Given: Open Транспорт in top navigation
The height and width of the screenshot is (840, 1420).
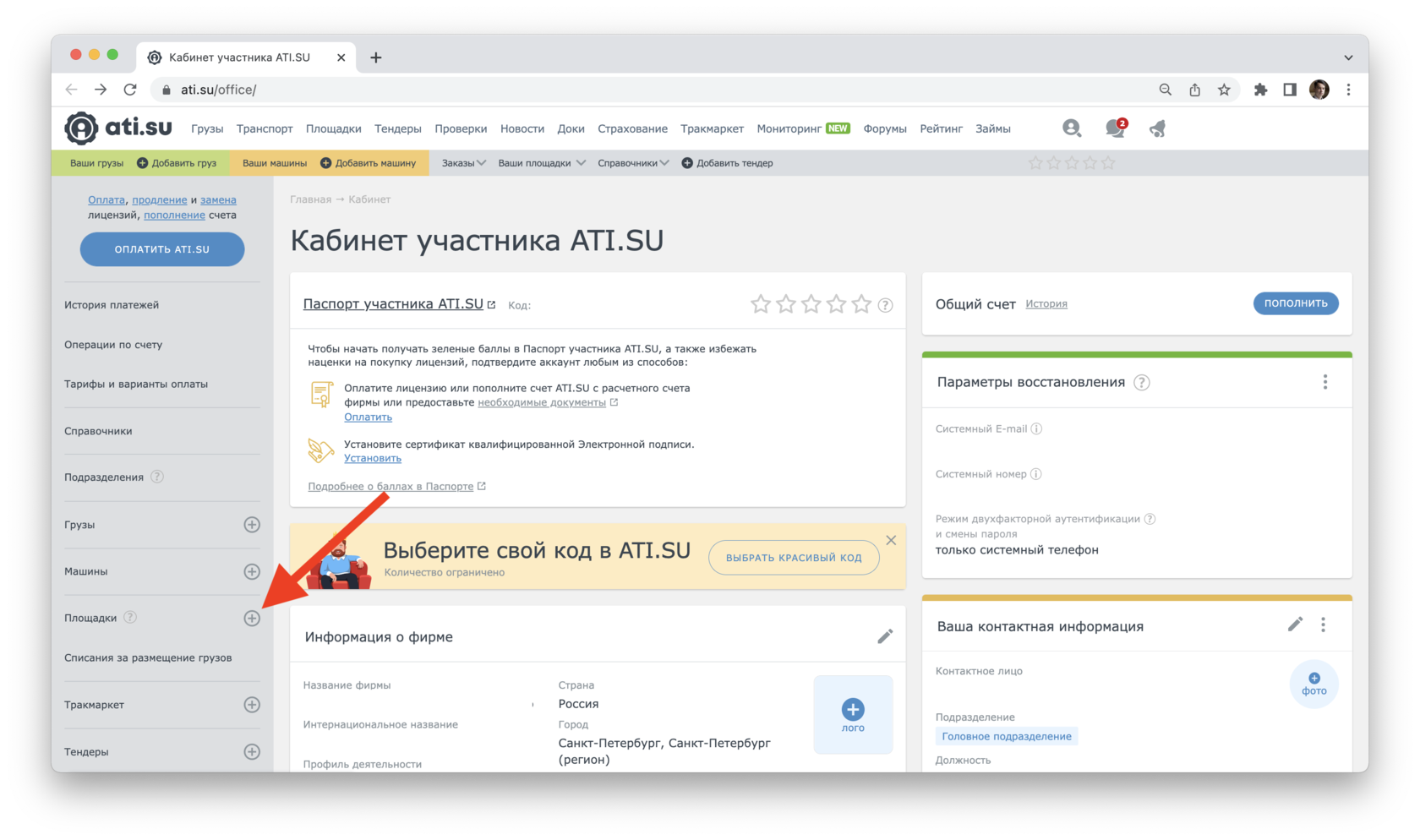Looking at the screenshot, I should tap(265, 128).
